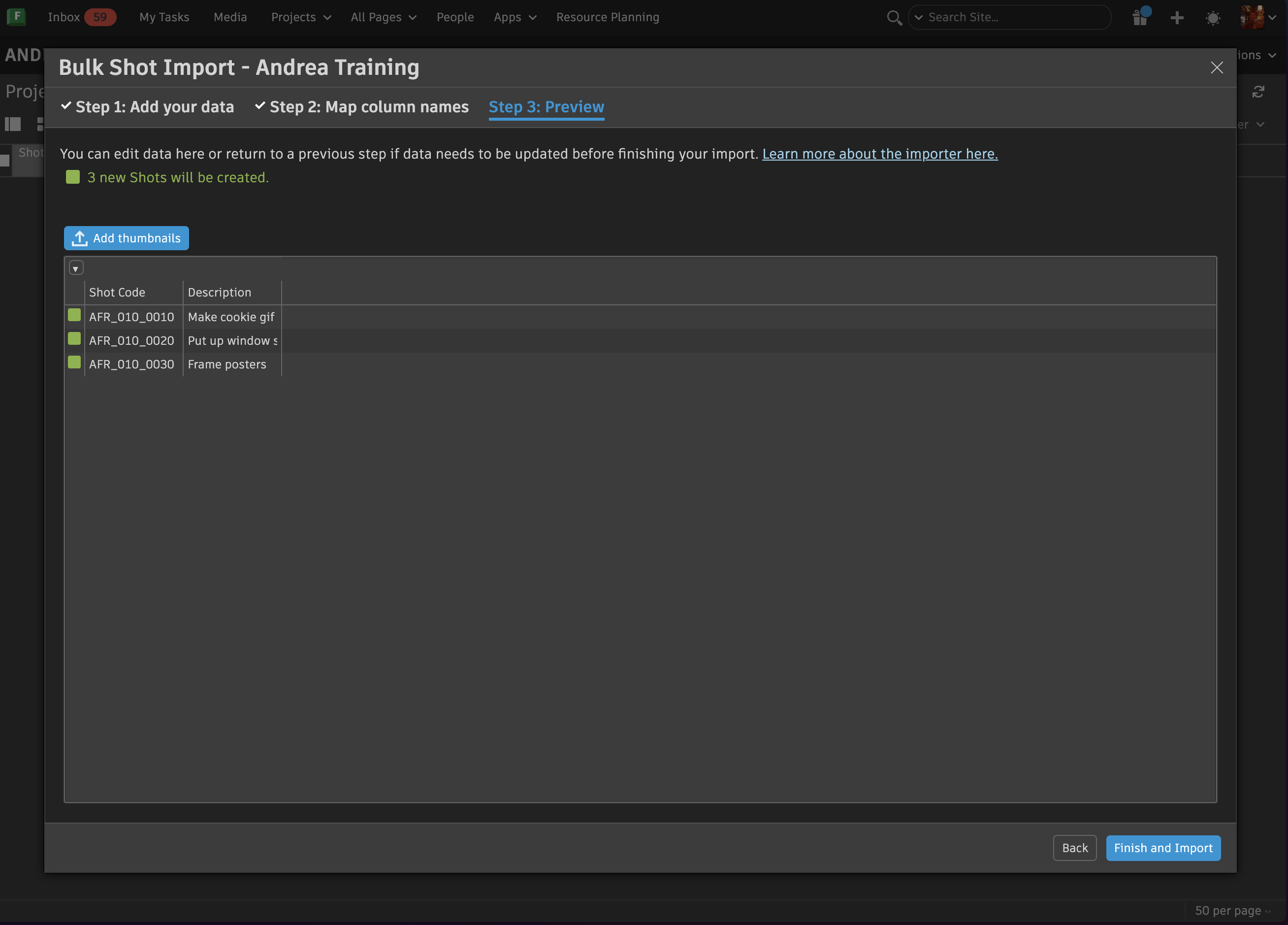Open Learn more about the importer link
Viewport: 1288px width, 925px height.
[x=880, y=154]
